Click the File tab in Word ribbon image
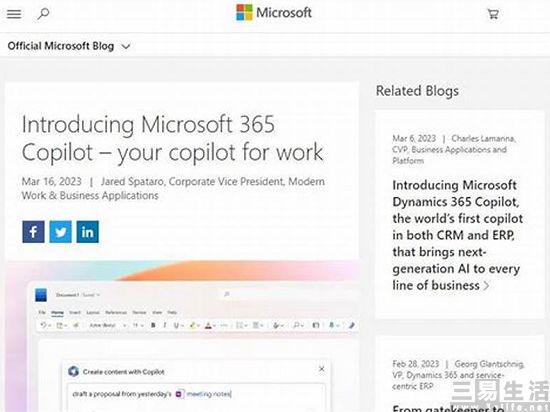This screenshot has width=550, height=412. [x=42, y=312]
